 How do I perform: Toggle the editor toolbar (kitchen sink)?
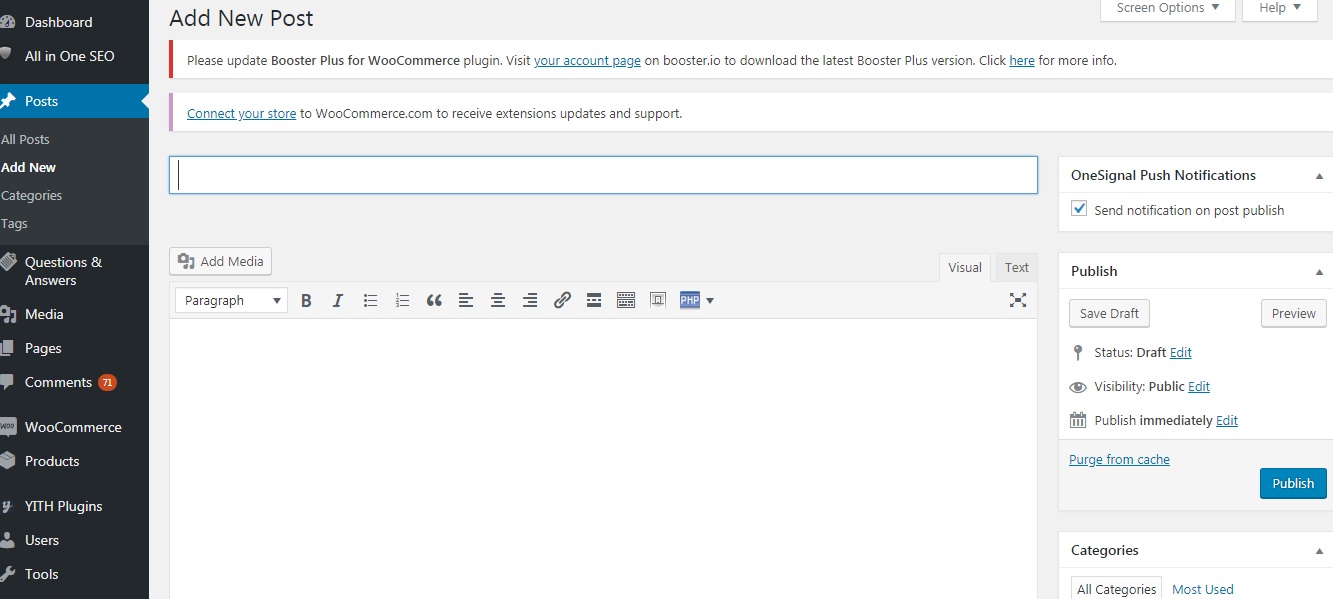pyautogui.click(x=626, y=300)
